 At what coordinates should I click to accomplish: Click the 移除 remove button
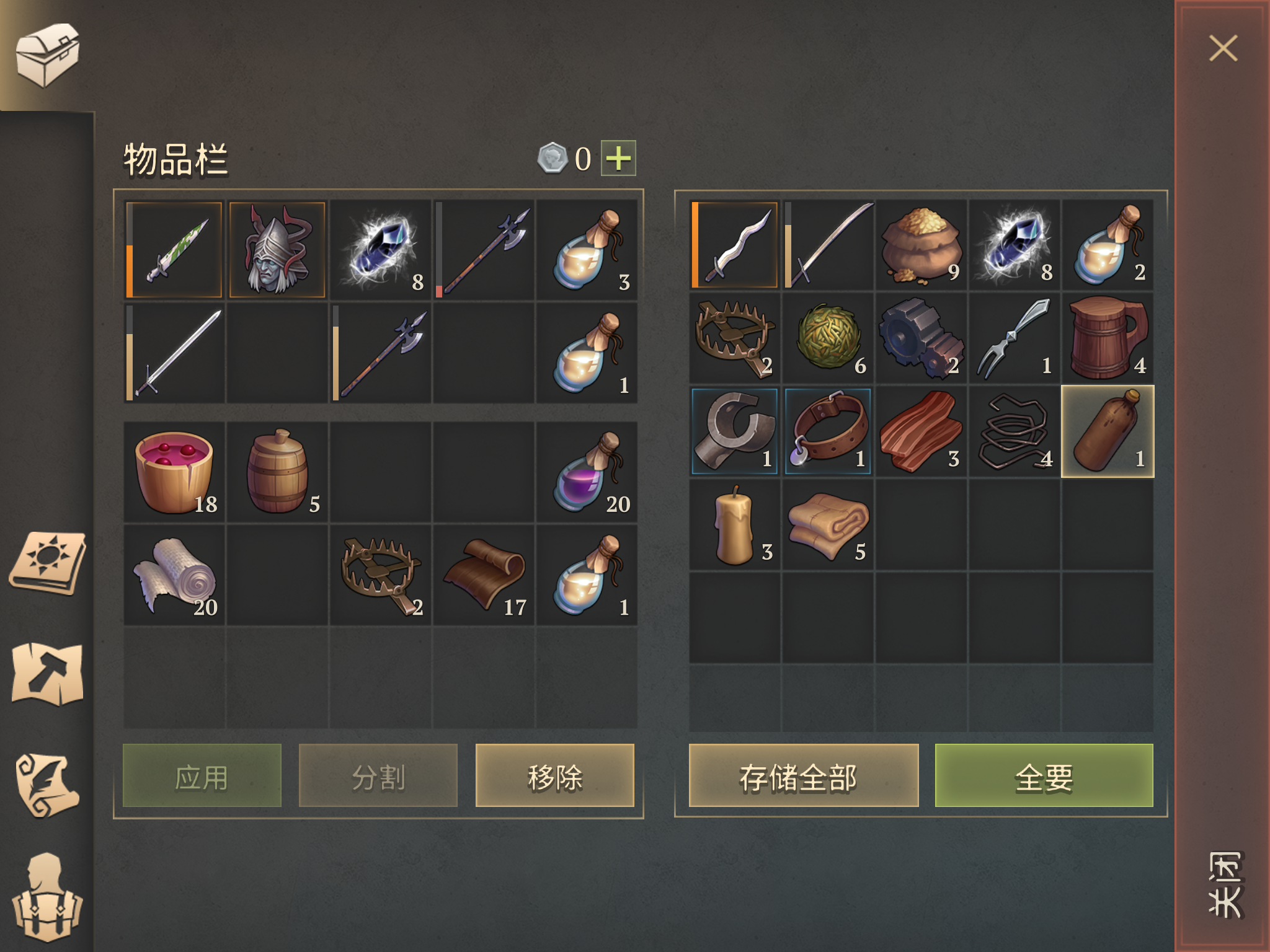[x=555, y=776]
